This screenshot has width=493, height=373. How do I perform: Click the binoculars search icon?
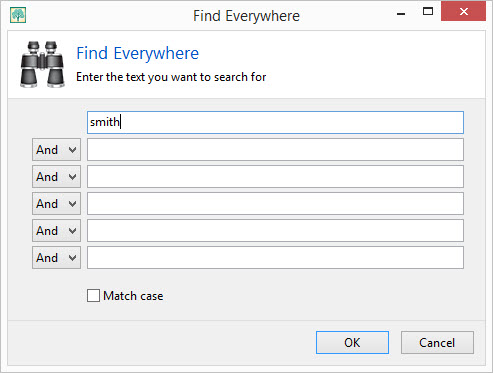coord(42,64)
